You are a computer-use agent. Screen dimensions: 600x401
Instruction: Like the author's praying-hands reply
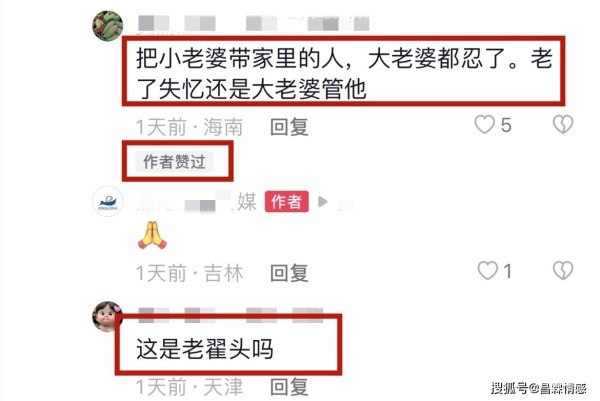pos(488,271)
